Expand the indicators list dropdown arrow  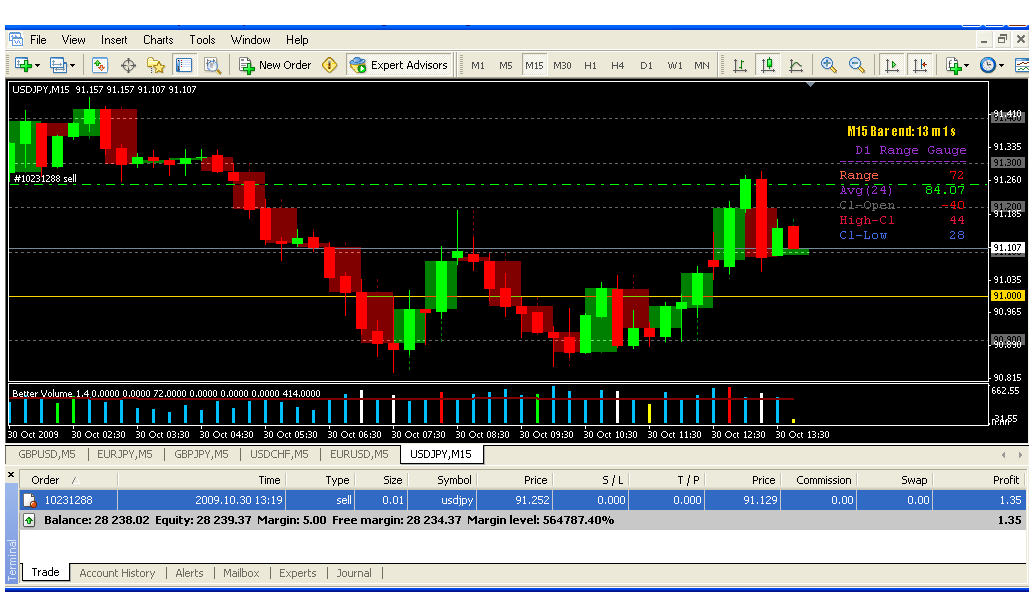[966, 66]
